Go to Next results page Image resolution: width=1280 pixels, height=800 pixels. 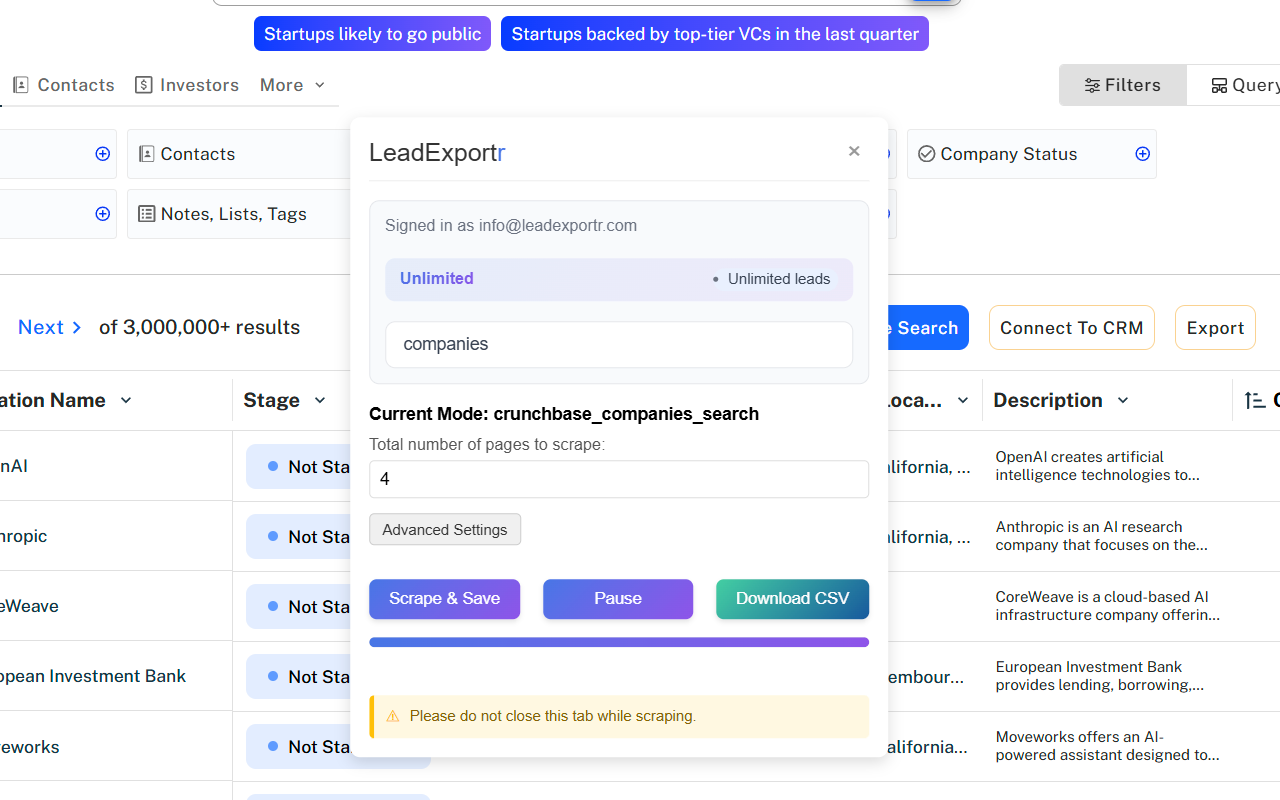(x=50, y=327)
